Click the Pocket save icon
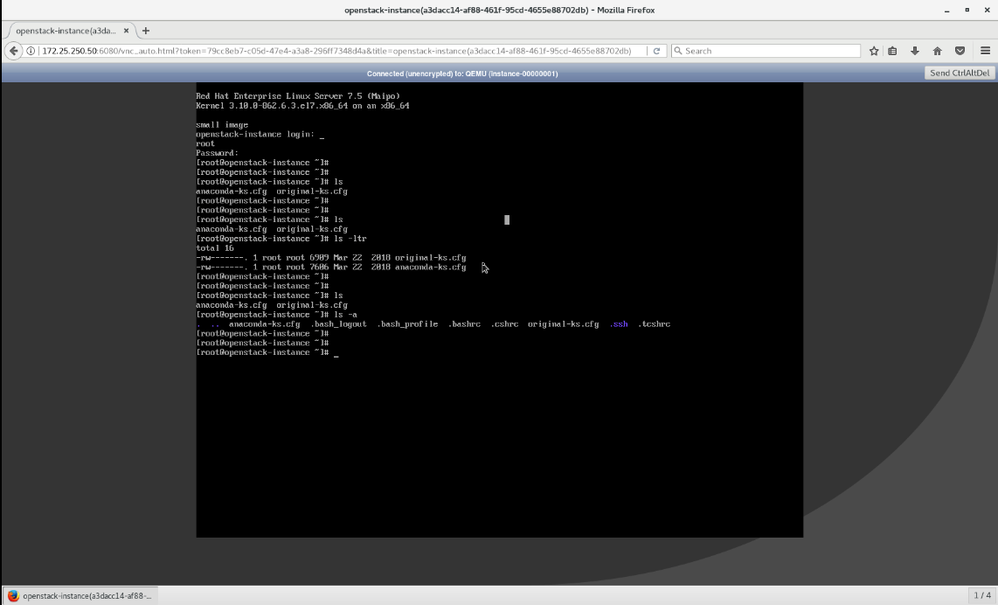Screen dimensions: 998x605 [960, 51]
